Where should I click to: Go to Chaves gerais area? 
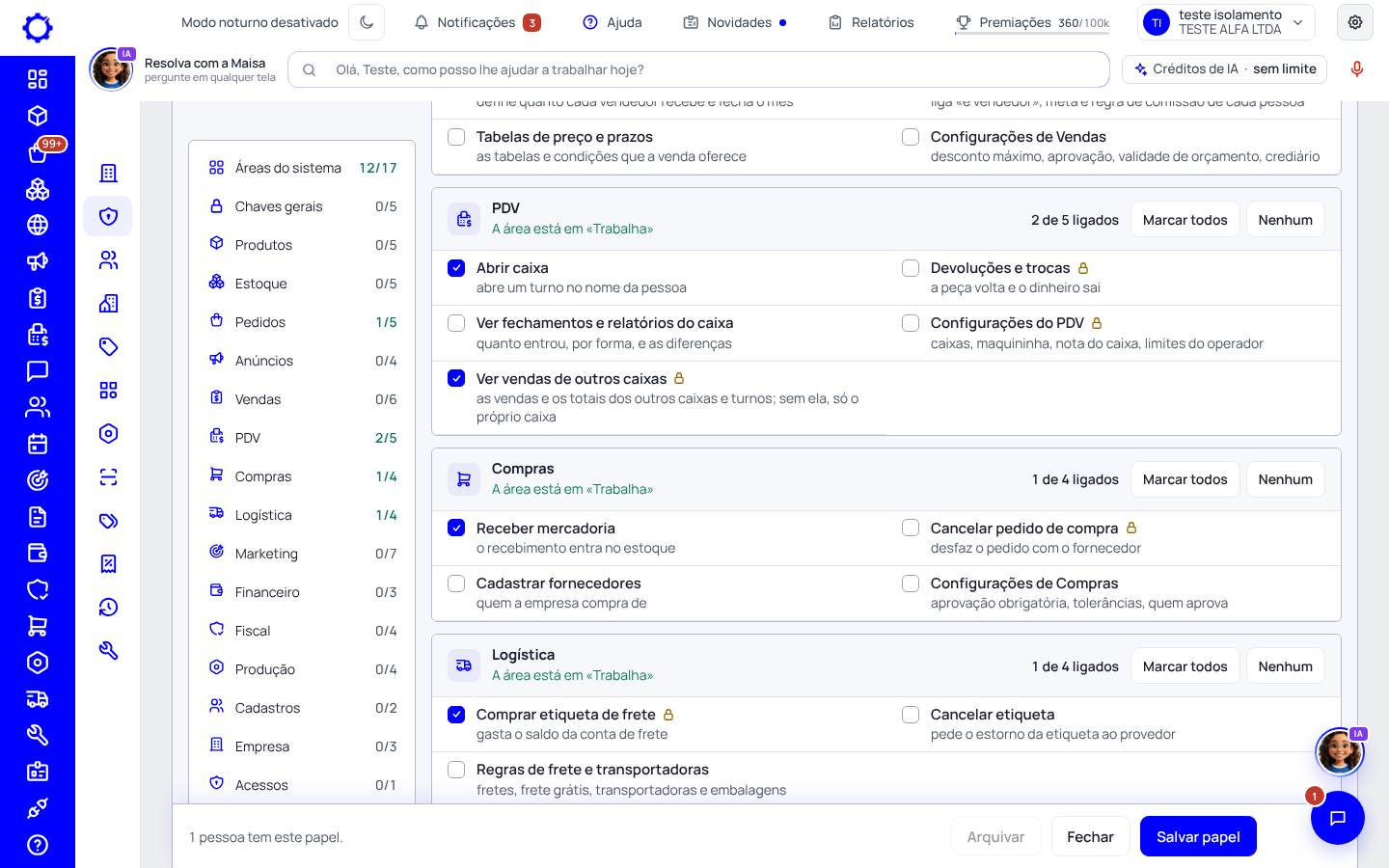coord(302,206)
